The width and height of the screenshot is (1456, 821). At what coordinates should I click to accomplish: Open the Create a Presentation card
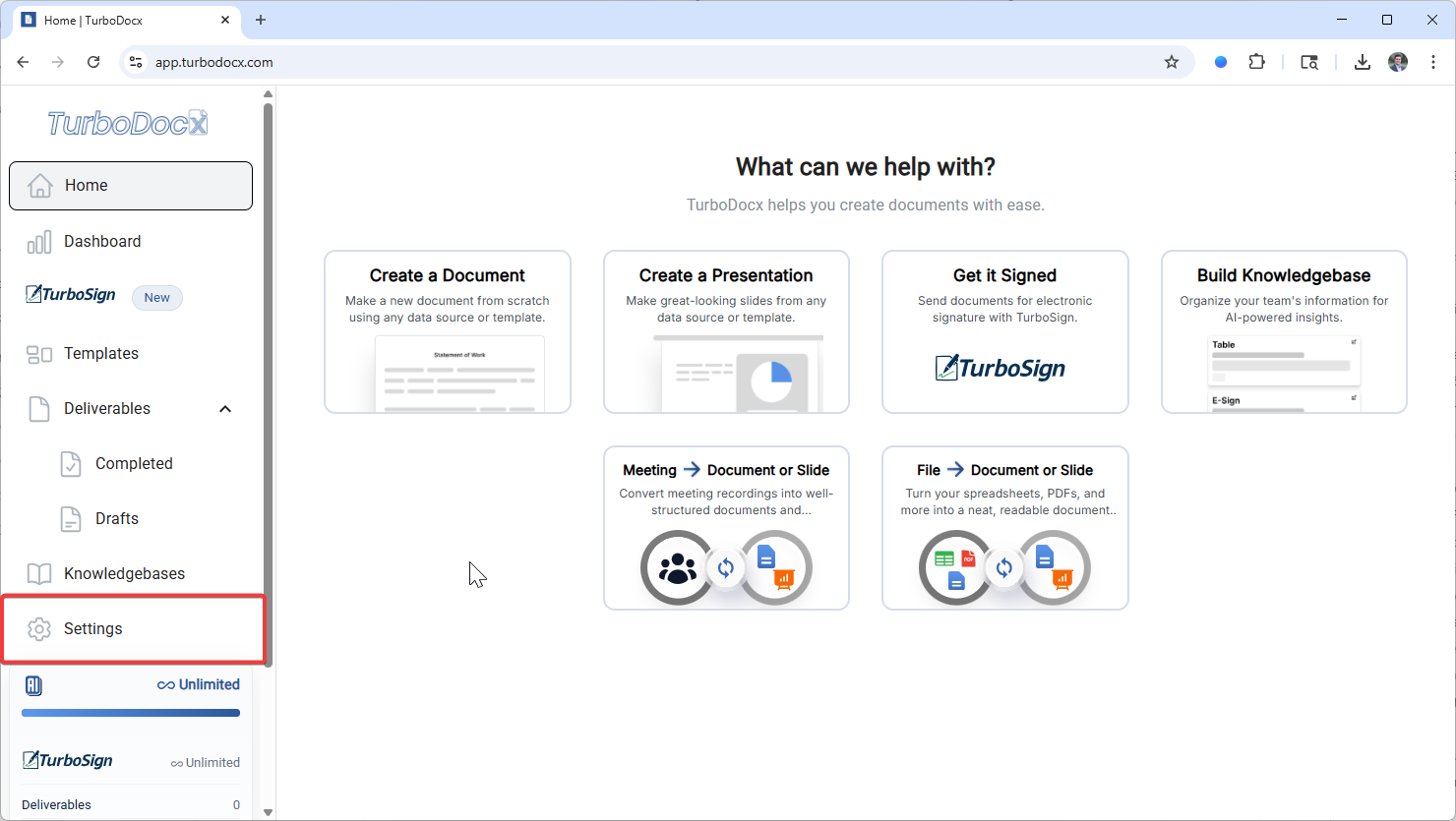[x=726, y=331]
